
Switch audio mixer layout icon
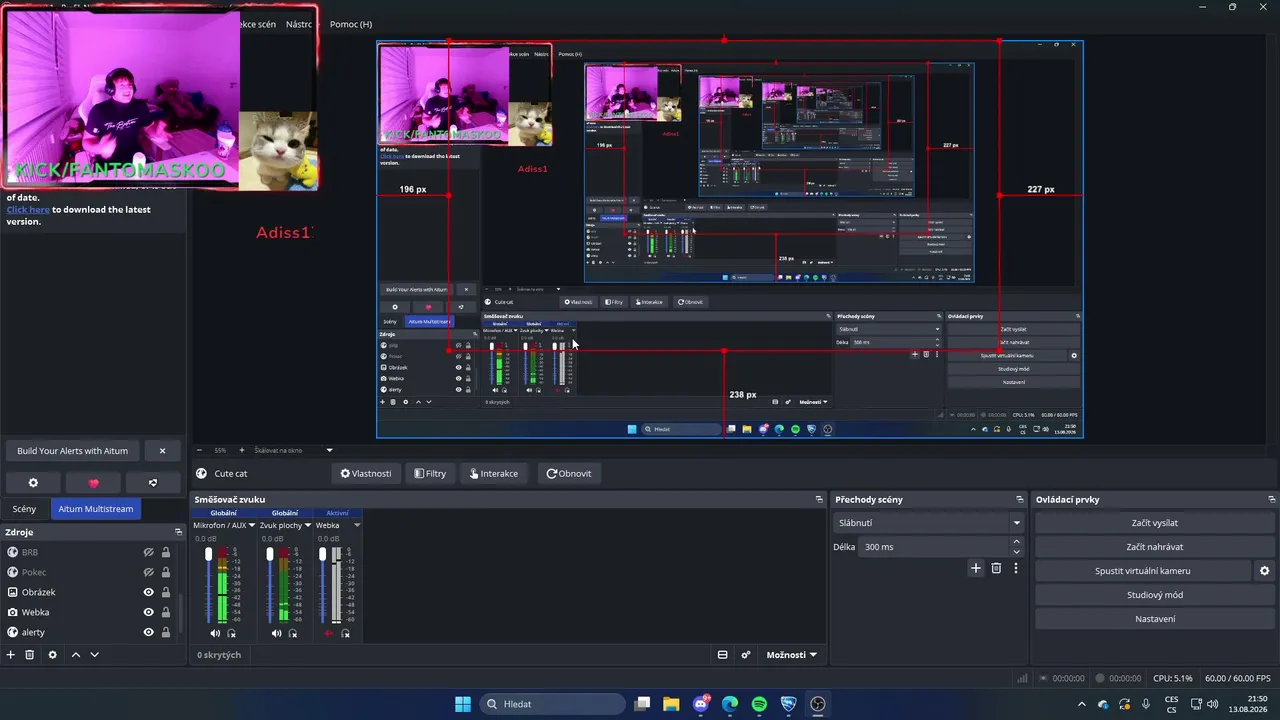pyautogui.click(x=722, y=655)
